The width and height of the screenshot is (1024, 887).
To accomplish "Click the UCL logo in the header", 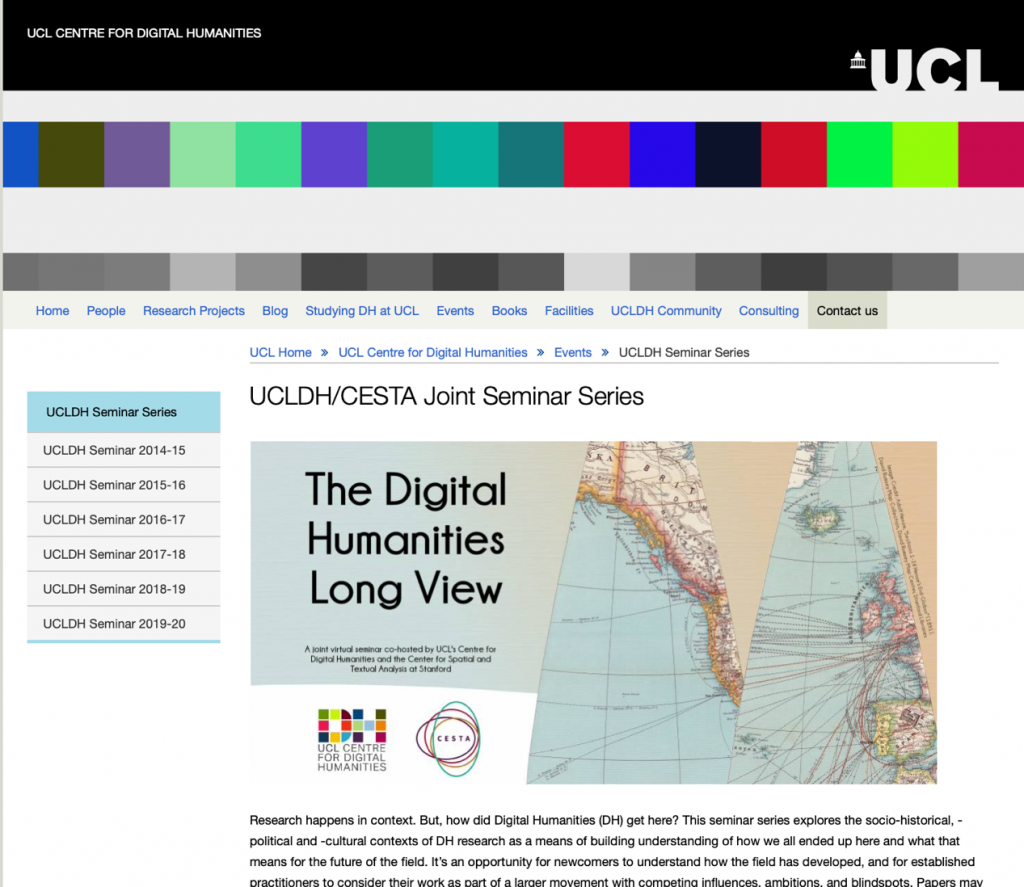I will pos(923,70).
